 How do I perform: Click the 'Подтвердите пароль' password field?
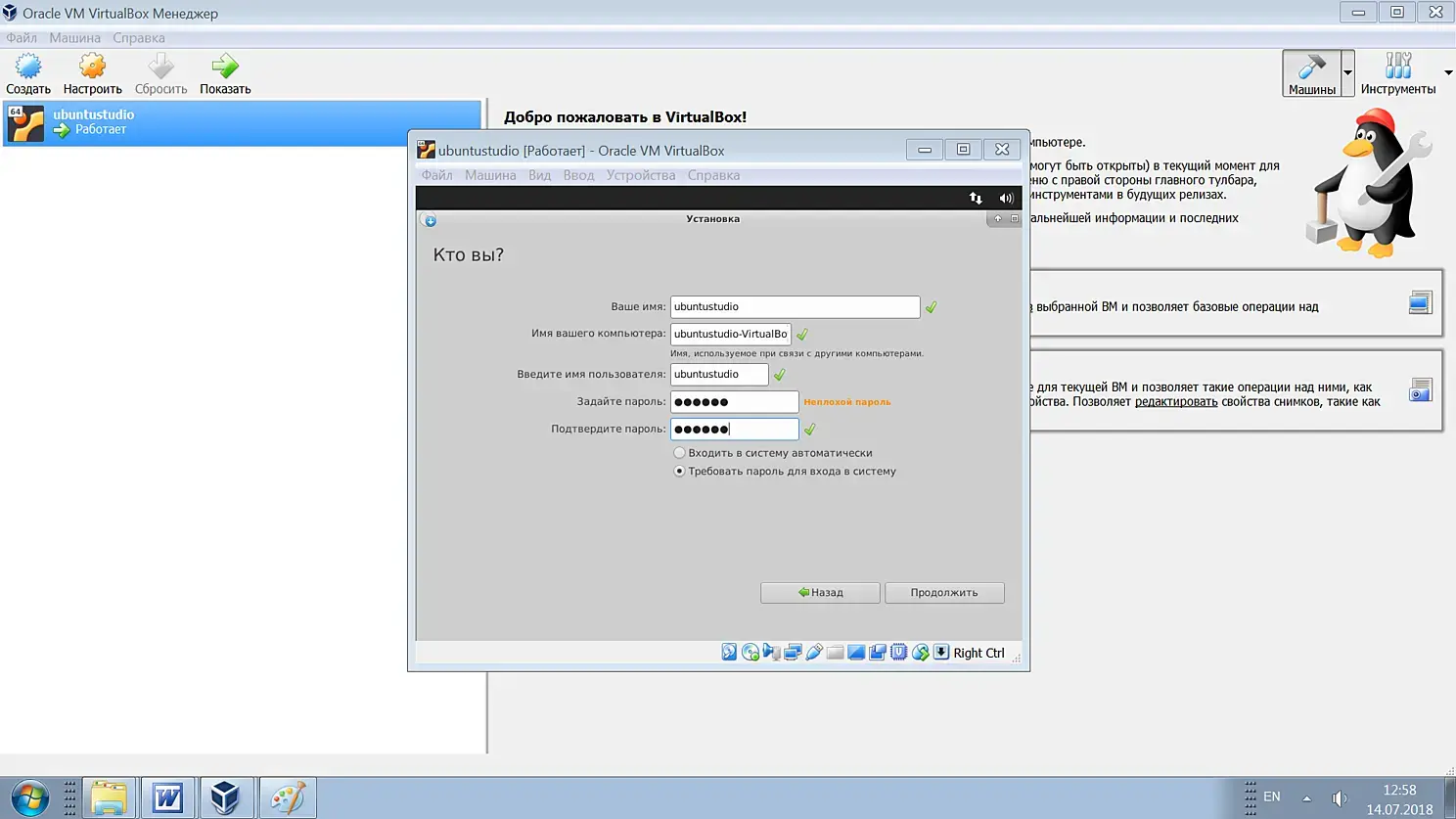pos(735,430)
